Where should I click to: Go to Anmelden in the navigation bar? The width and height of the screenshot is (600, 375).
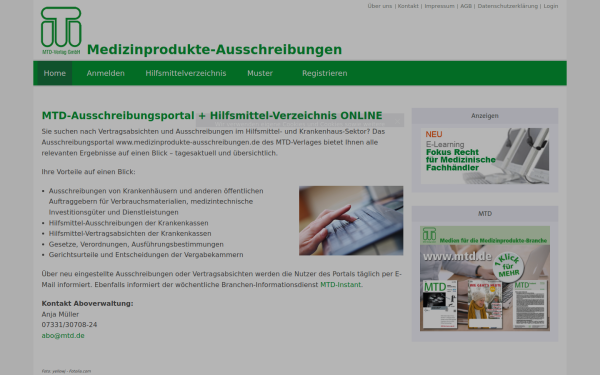(x=106, y=73)
